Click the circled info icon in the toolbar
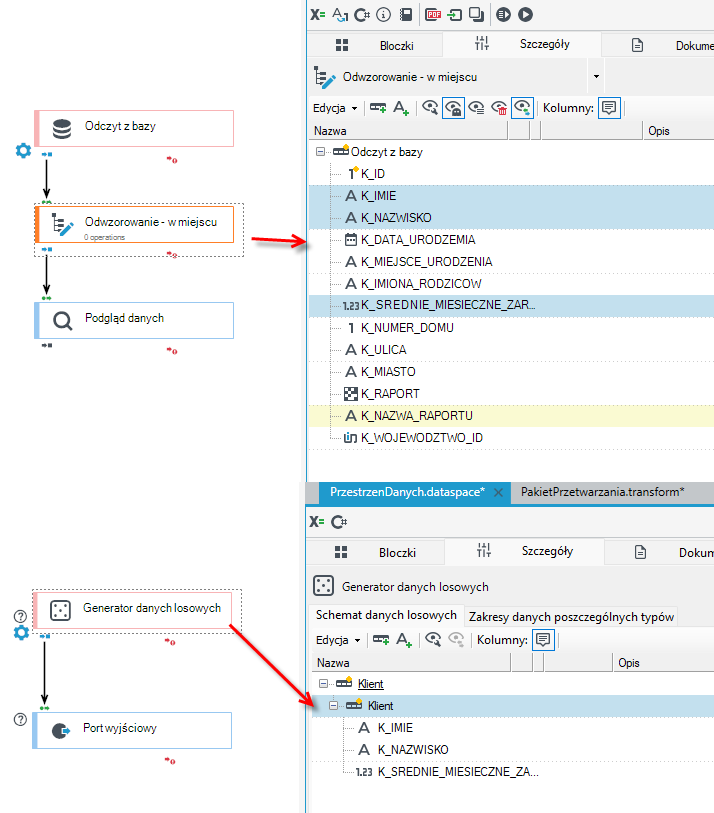 tap(383, 15)
